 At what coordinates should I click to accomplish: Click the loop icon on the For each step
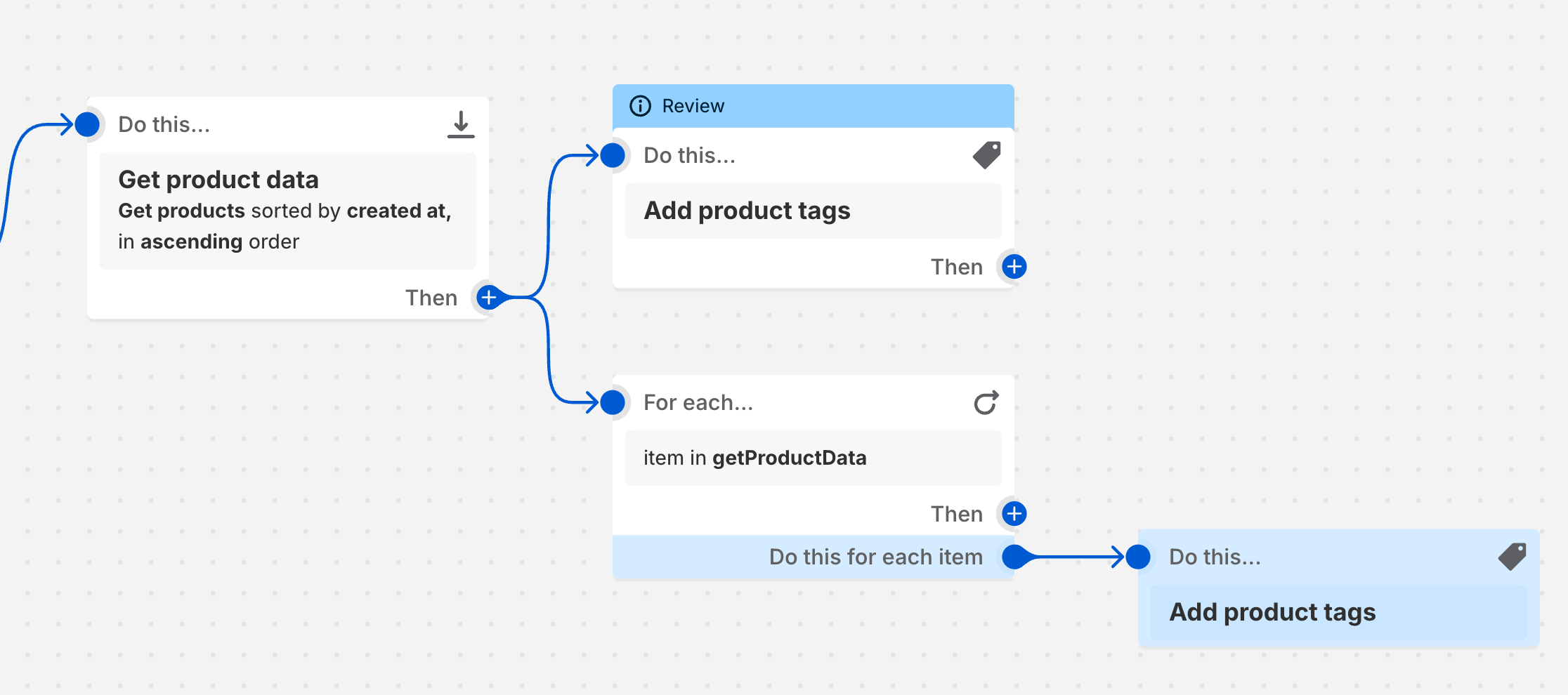[x=986, y=403]
